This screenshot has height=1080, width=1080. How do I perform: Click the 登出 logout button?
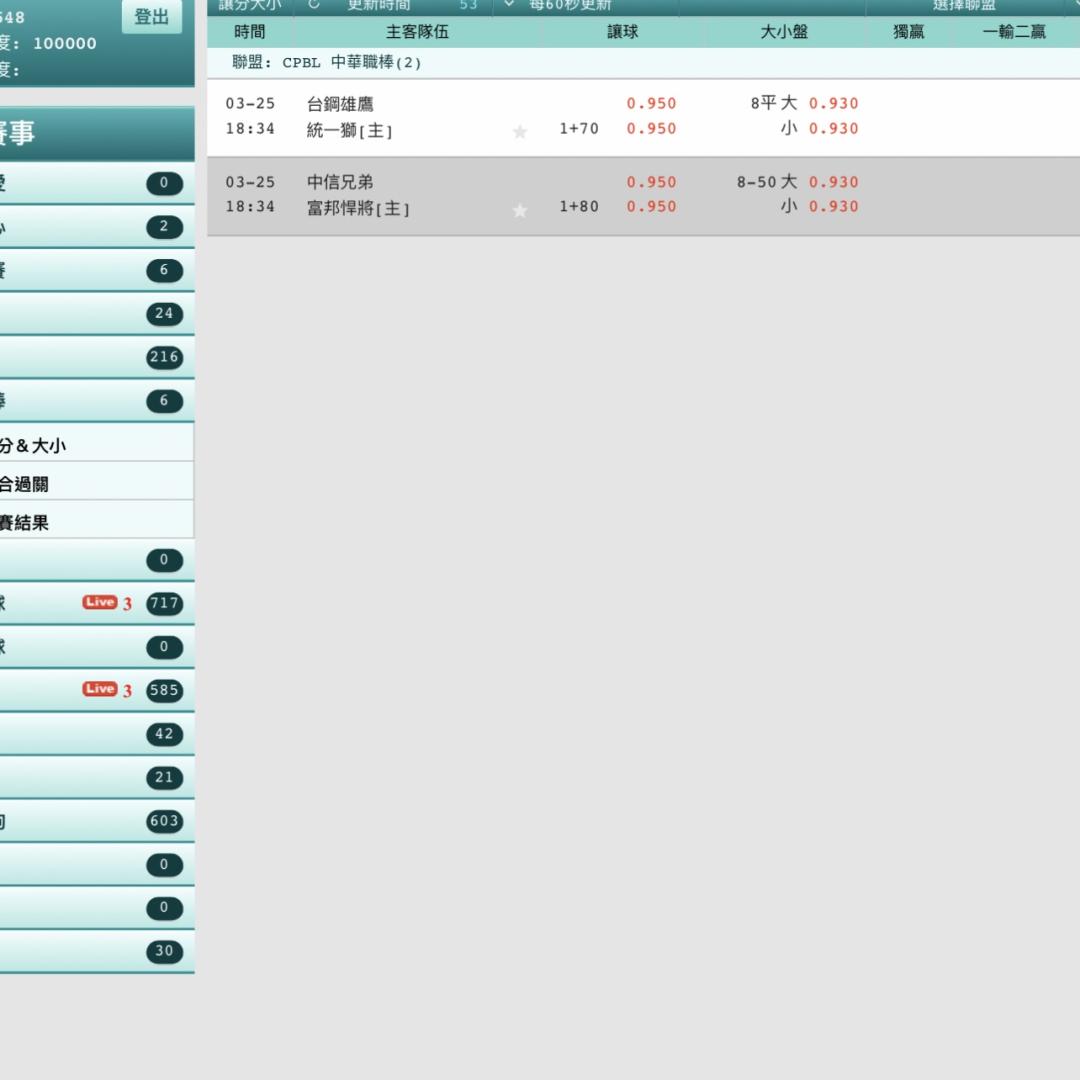pos(152,16)
